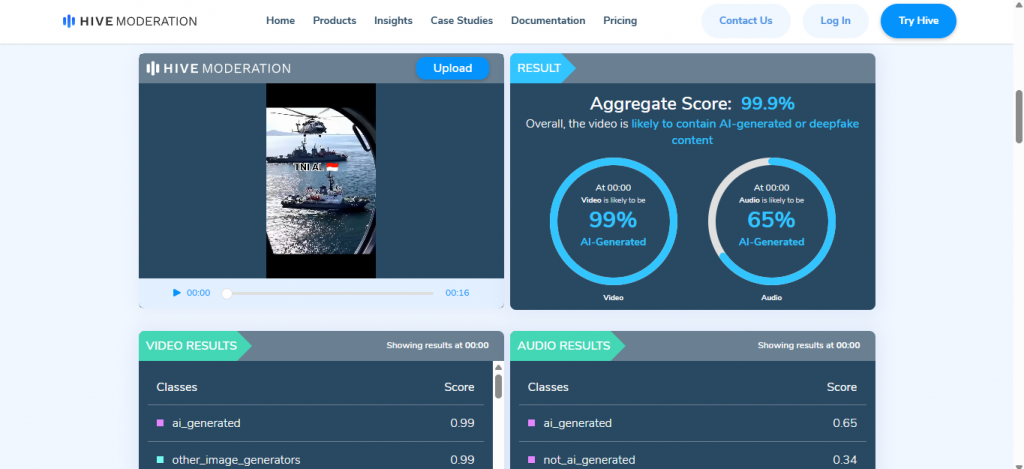Screen dimensions: 1024x469
Task: Click the Log In button
Action: click(x=834, y=21)
